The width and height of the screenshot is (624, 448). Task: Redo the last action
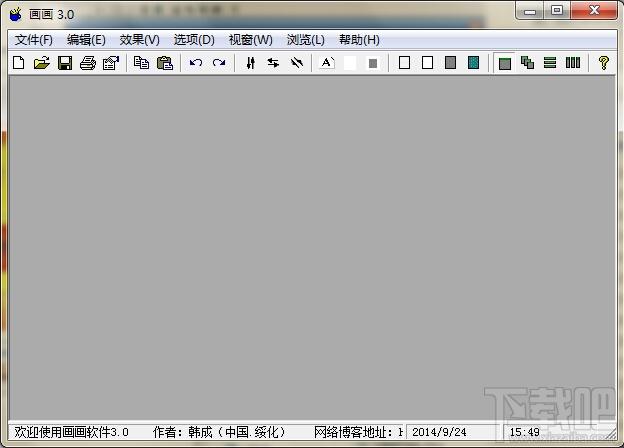219,63
